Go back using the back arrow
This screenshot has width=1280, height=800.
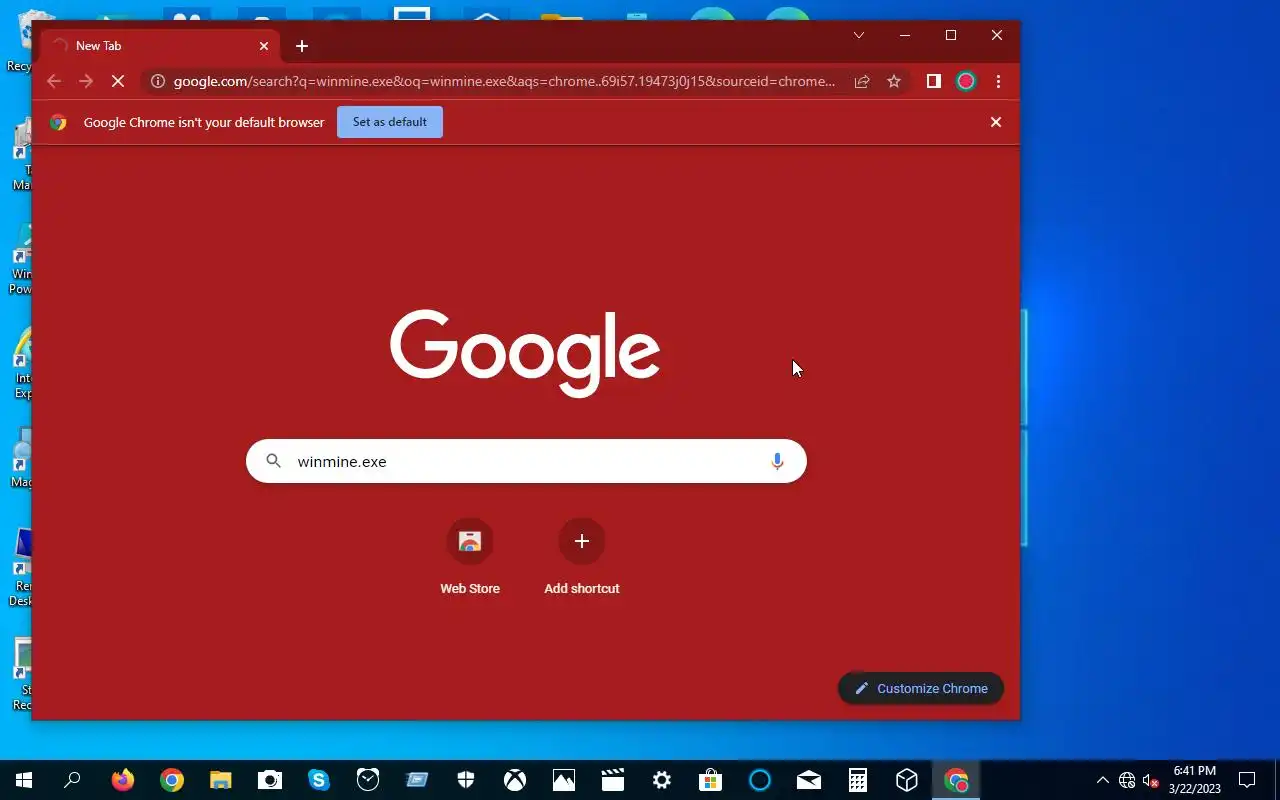(54, 82)
